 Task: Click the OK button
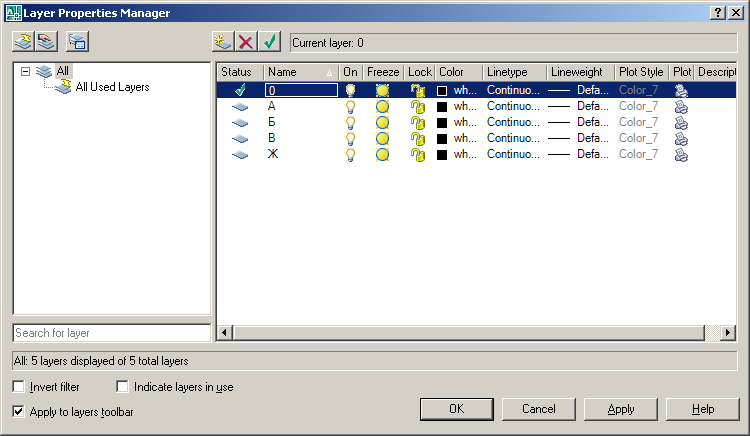[456, 409]
